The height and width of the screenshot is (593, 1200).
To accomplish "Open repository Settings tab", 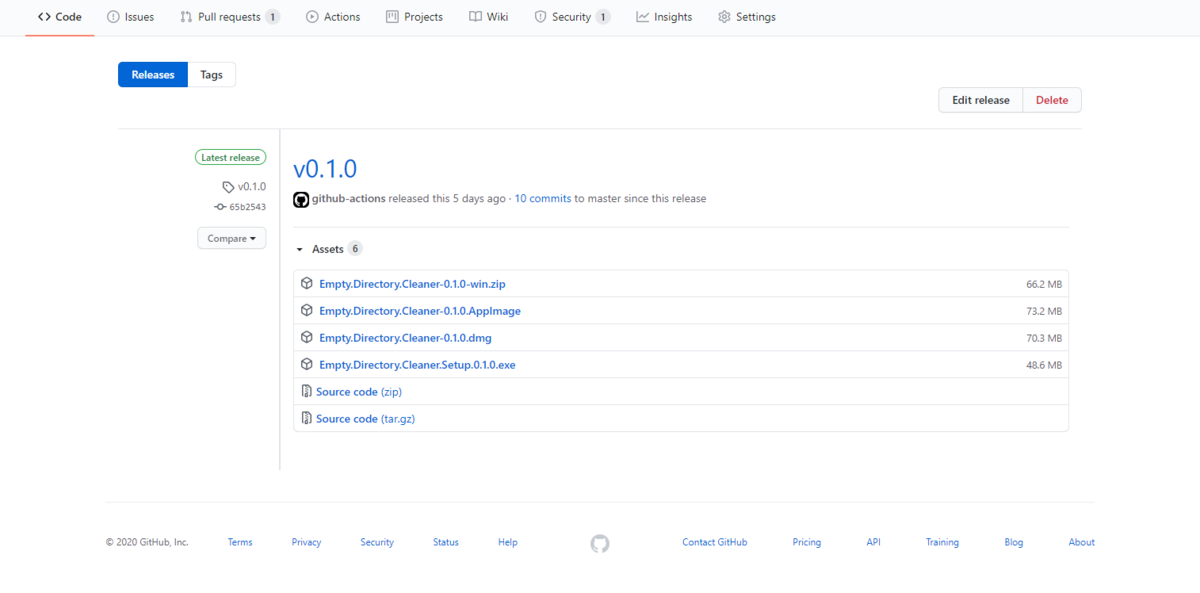I will point(747,17).
